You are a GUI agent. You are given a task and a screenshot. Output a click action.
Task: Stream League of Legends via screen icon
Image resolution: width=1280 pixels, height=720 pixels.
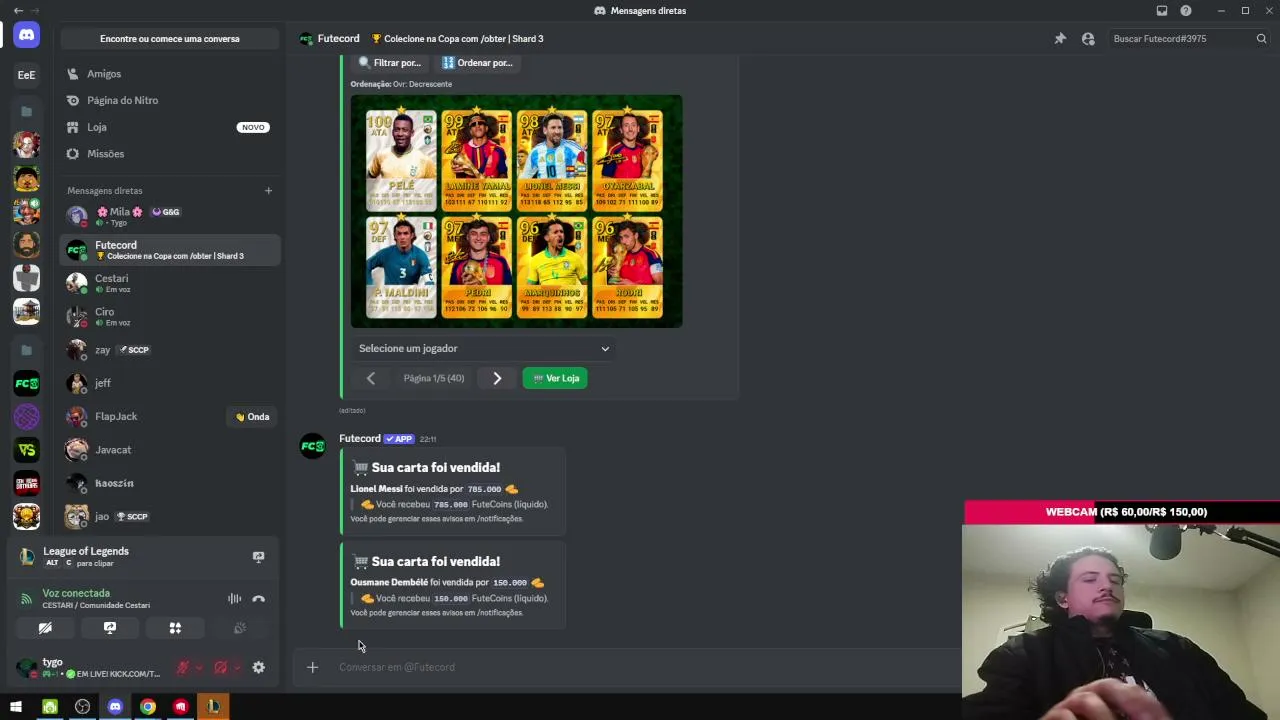[258, 557]
